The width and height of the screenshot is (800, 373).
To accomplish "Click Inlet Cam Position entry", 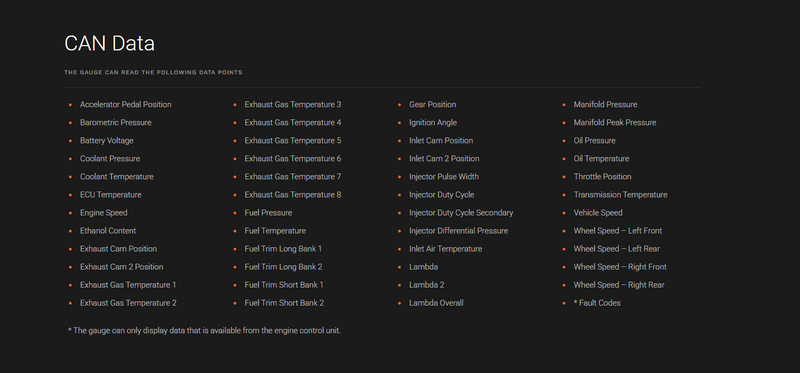I will point(441,141).
